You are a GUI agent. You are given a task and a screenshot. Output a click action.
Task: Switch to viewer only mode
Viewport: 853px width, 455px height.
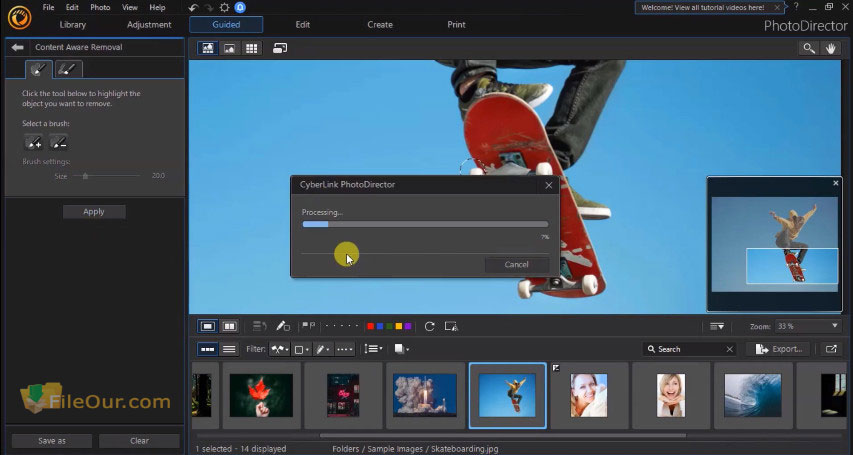230,48
